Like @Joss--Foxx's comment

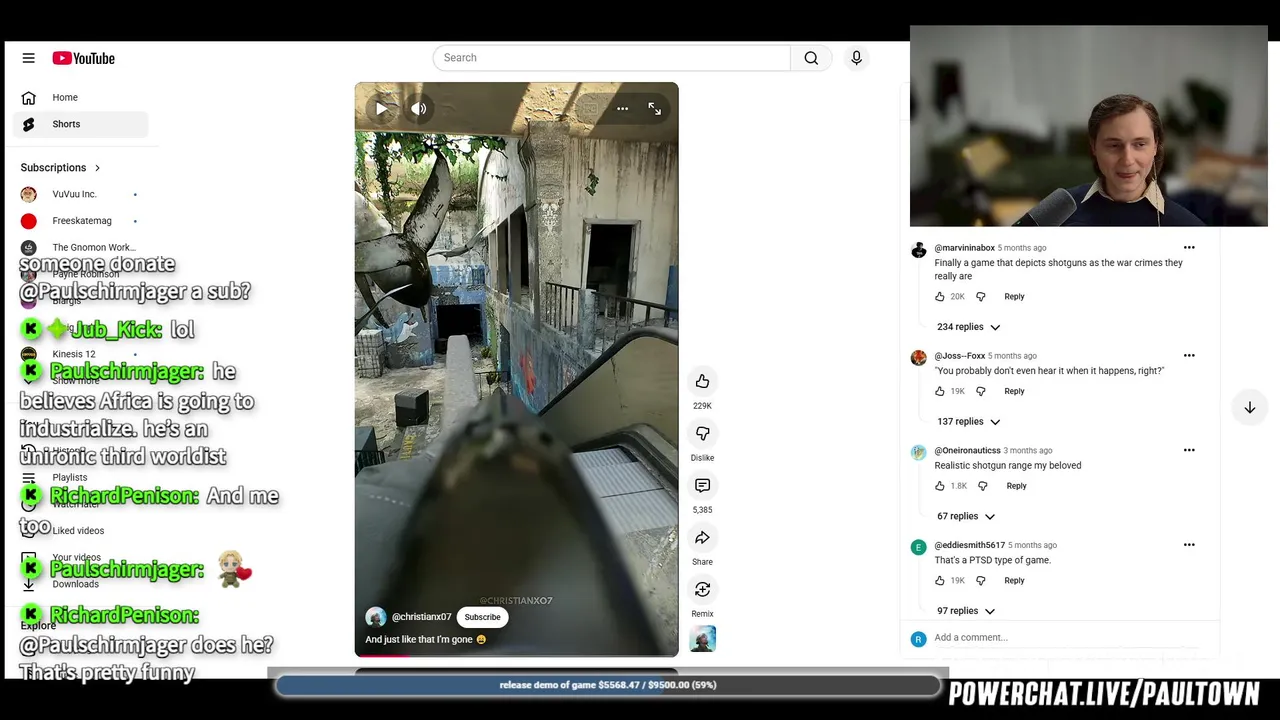click(939, 392)
